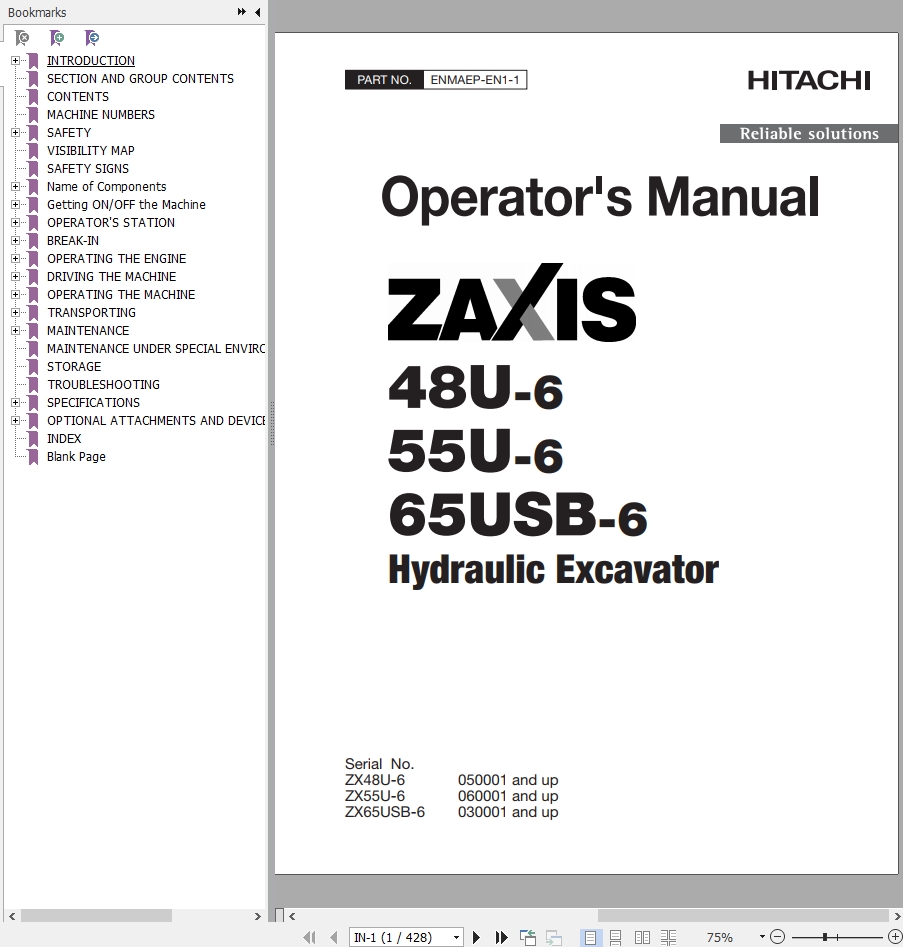
Task: Go to the SAFETY SIGNS bookmark
Action: pos(88,169)
